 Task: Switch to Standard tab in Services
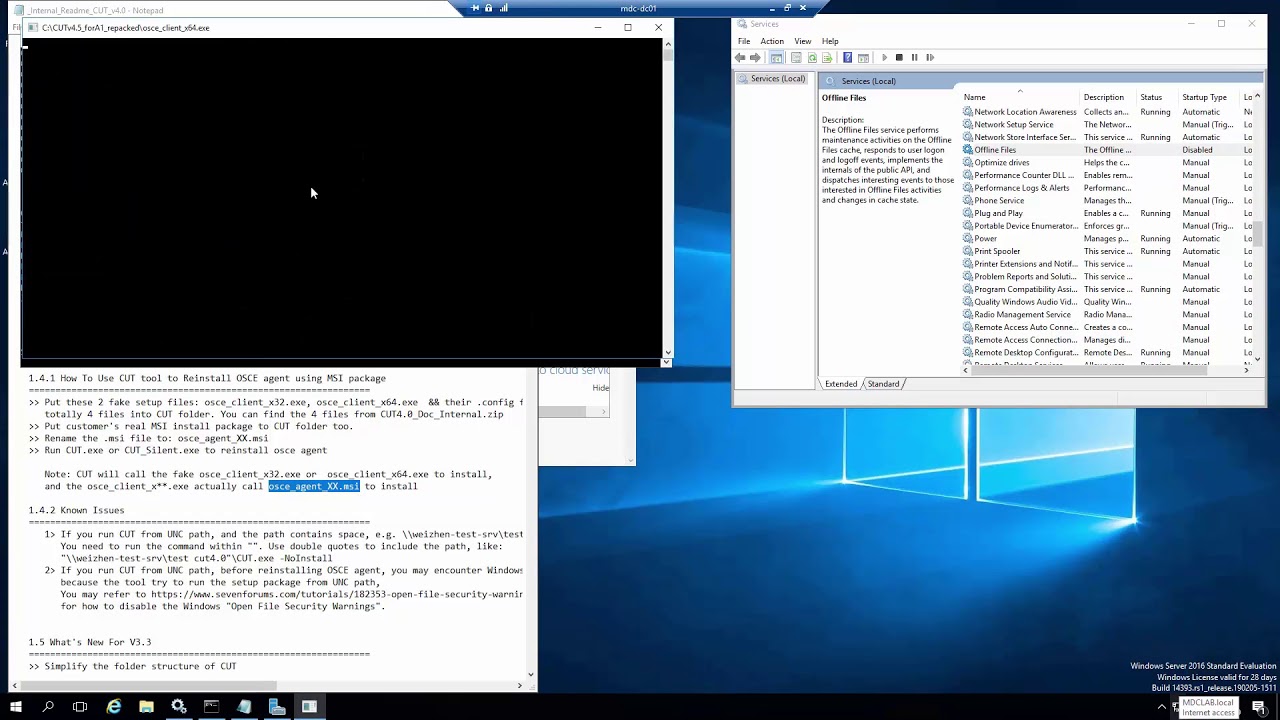883,384
